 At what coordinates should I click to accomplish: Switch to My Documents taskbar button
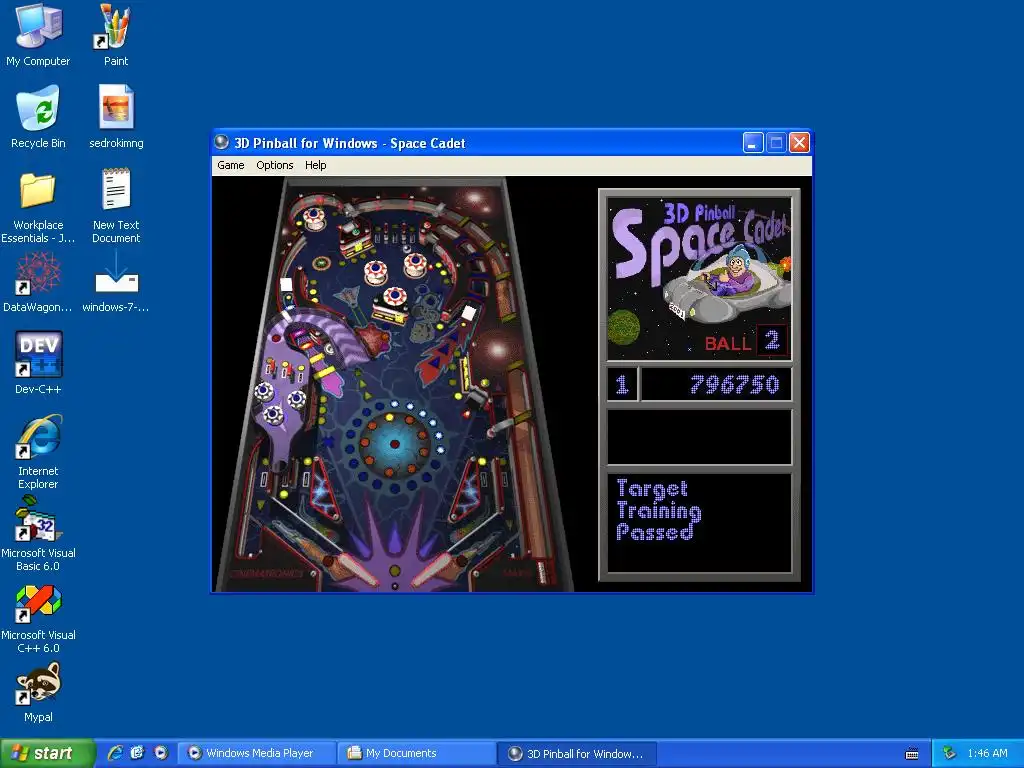tap(417, 753)
